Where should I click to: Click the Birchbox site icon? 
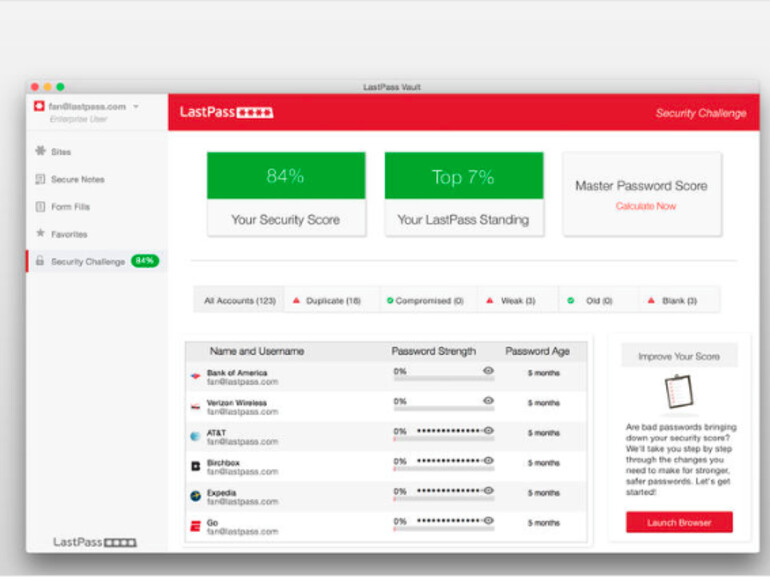pos(195,466)
